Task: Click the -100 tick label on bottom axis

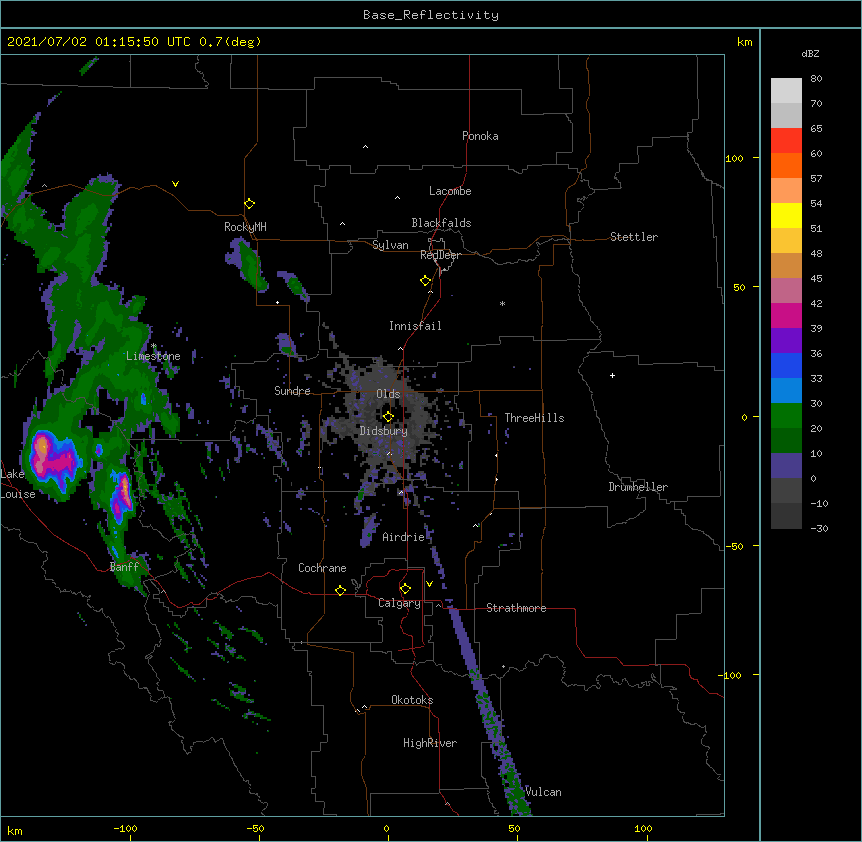Action: pos(125,828)
